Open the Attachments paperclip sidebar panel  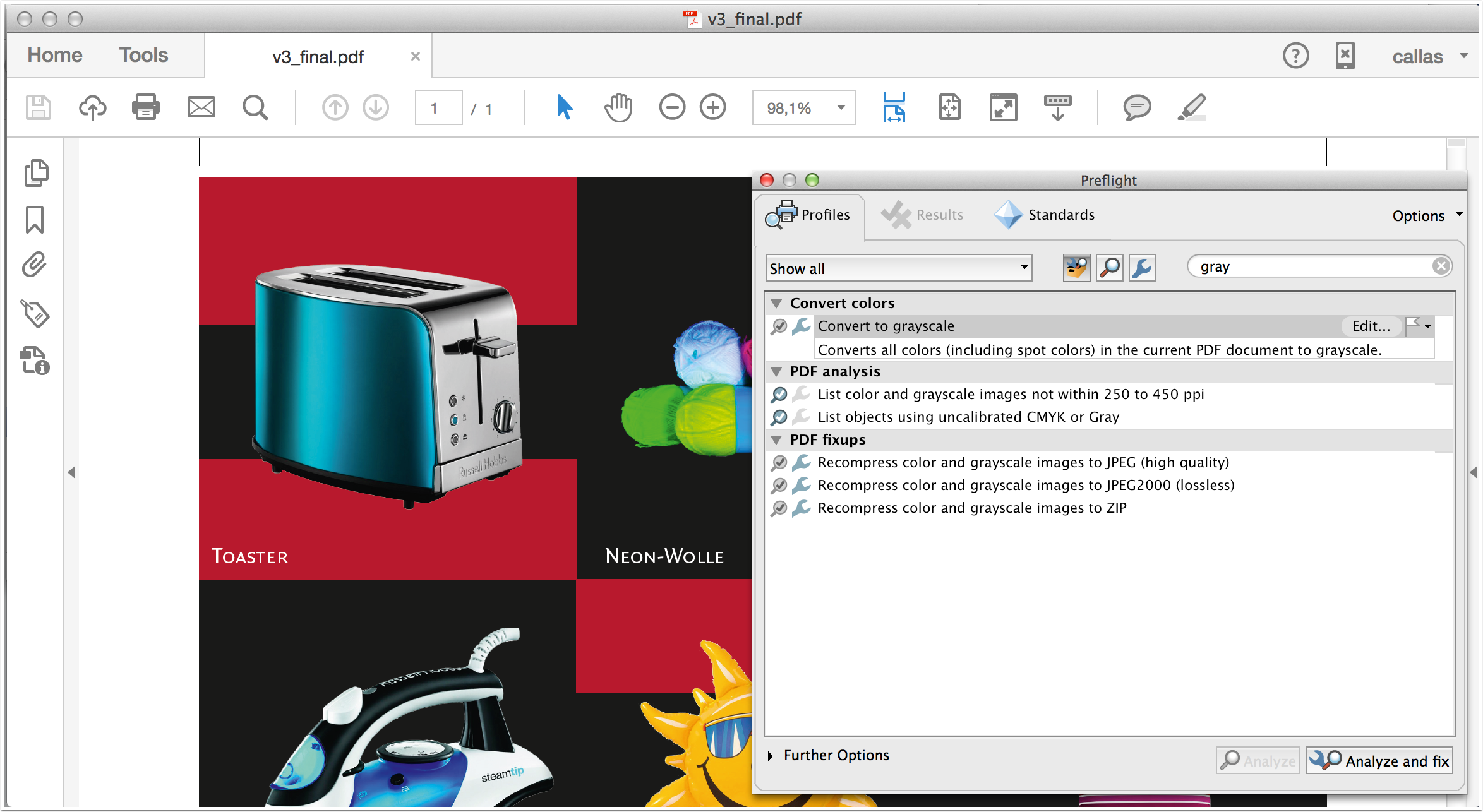coord(35,265)
